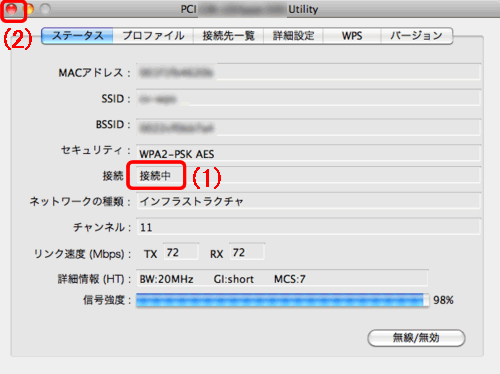
Task: Click the BSSID value field
Action: (x=308, y=127)
